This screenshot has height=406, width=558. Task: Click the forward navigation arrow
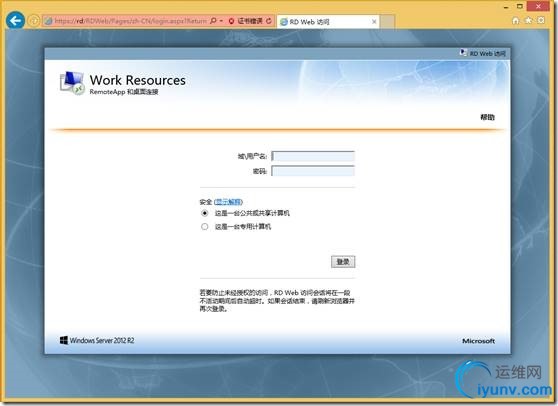coord(33,21)
